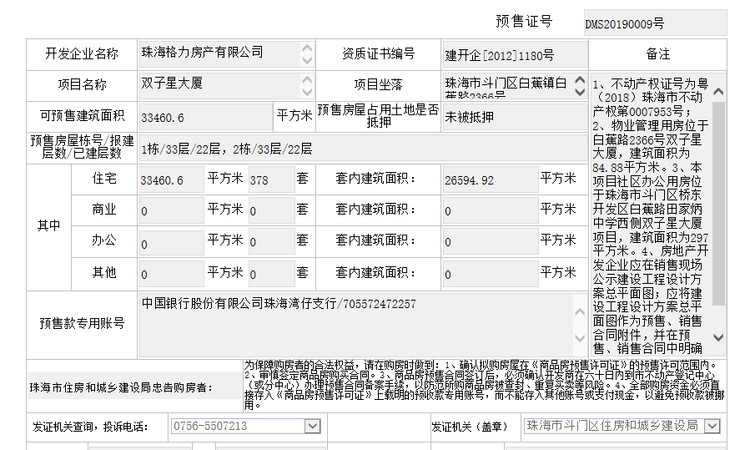Click up arrow in 项目坐落 field

(x=580, y=79)
